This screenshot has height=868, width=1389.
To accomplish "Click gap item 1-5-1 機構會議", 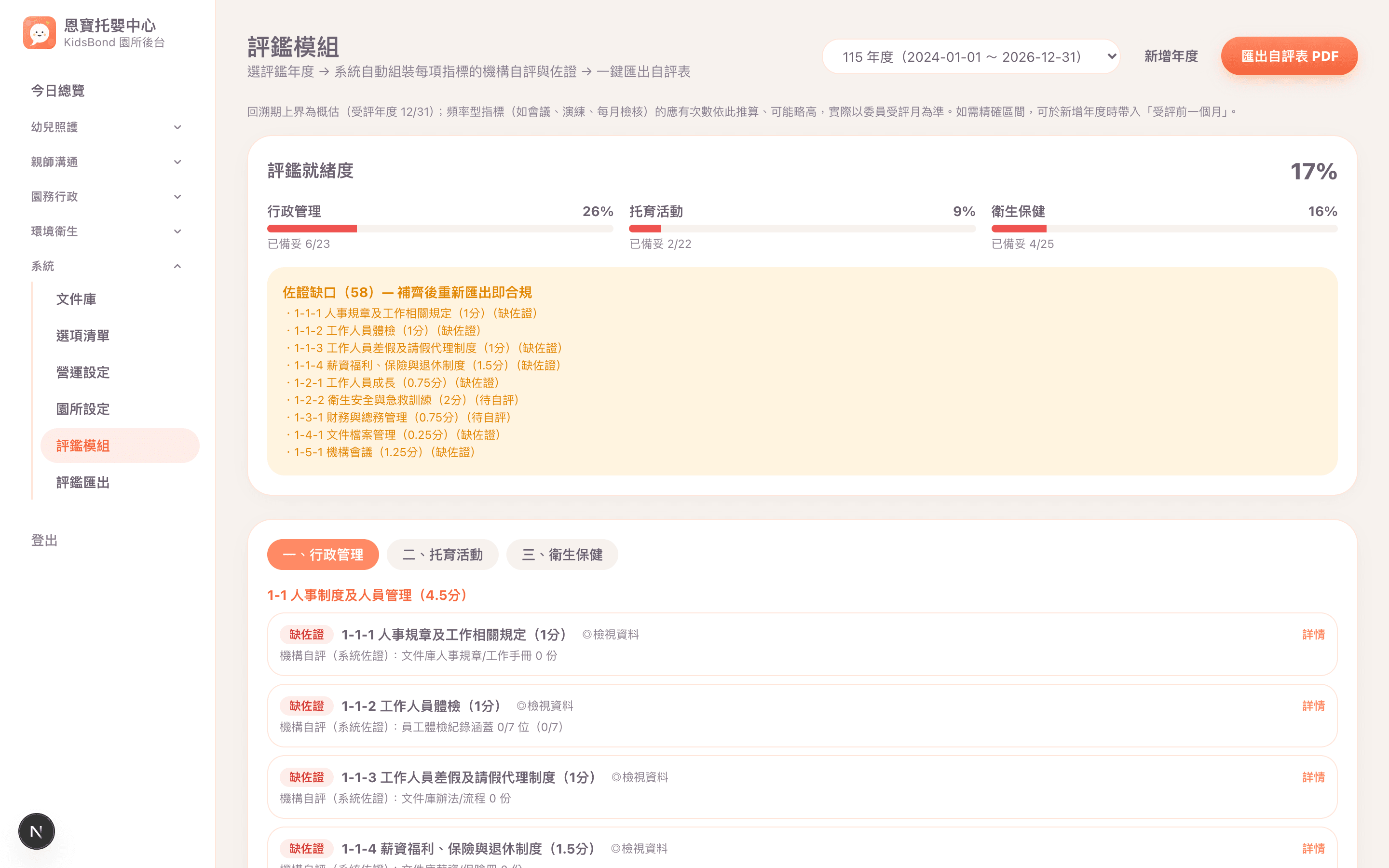I will point(381,452).
